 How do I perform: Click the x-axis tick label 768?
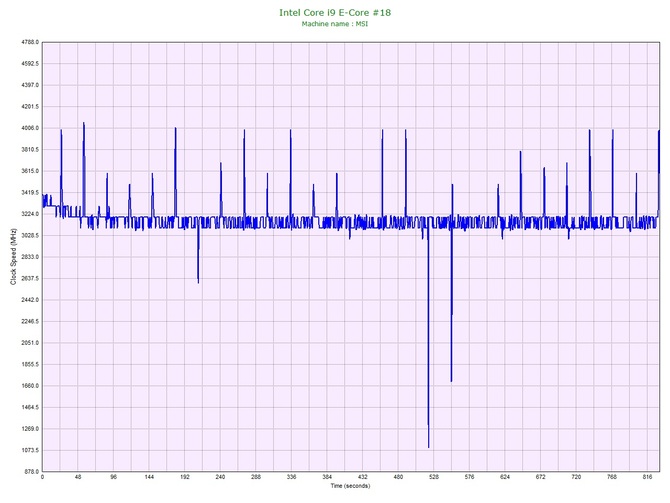tap(612, 477)
